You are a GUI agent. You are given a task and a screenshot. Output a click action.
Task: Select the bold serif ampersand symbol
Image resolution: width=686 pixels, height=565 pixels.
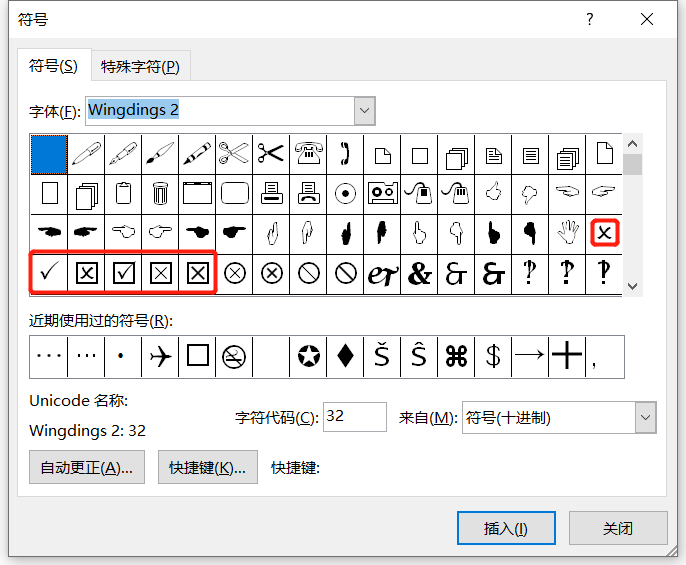pos(419,274)
